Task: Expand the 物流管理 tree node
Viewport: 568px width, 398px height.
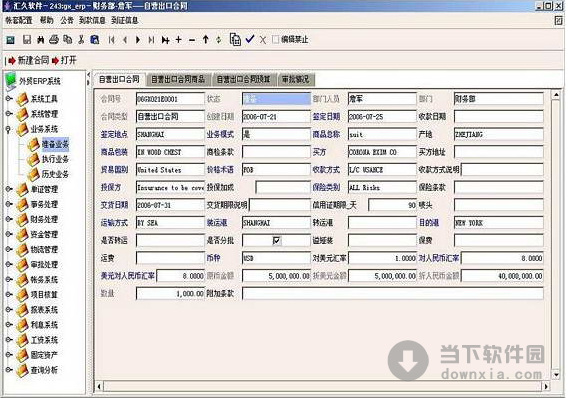Action: (9, 250)
